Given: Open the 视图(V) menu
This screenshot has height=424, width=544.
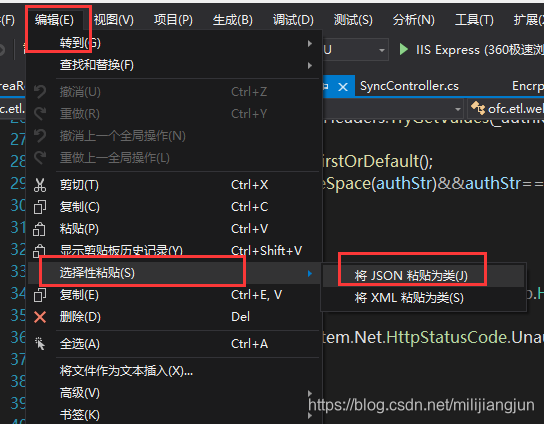Looking at the screenshot, I should (x=113, y=20).
